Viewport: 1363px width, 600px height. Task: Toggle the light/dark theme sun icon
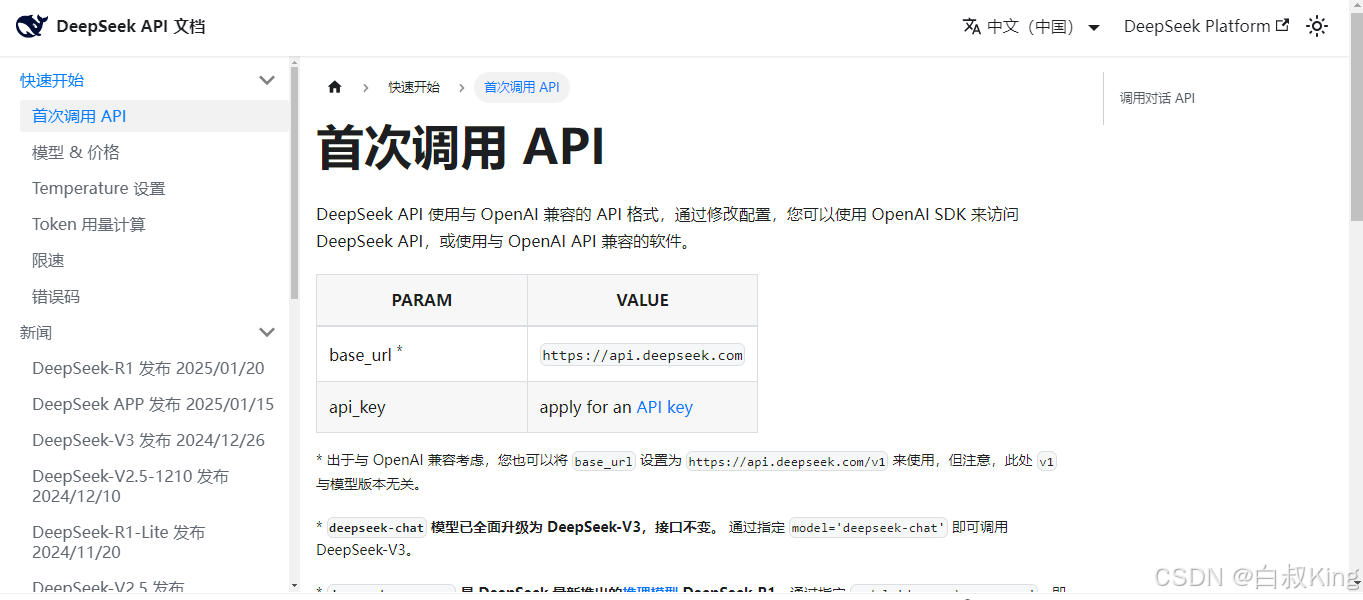click(1317, 27)
